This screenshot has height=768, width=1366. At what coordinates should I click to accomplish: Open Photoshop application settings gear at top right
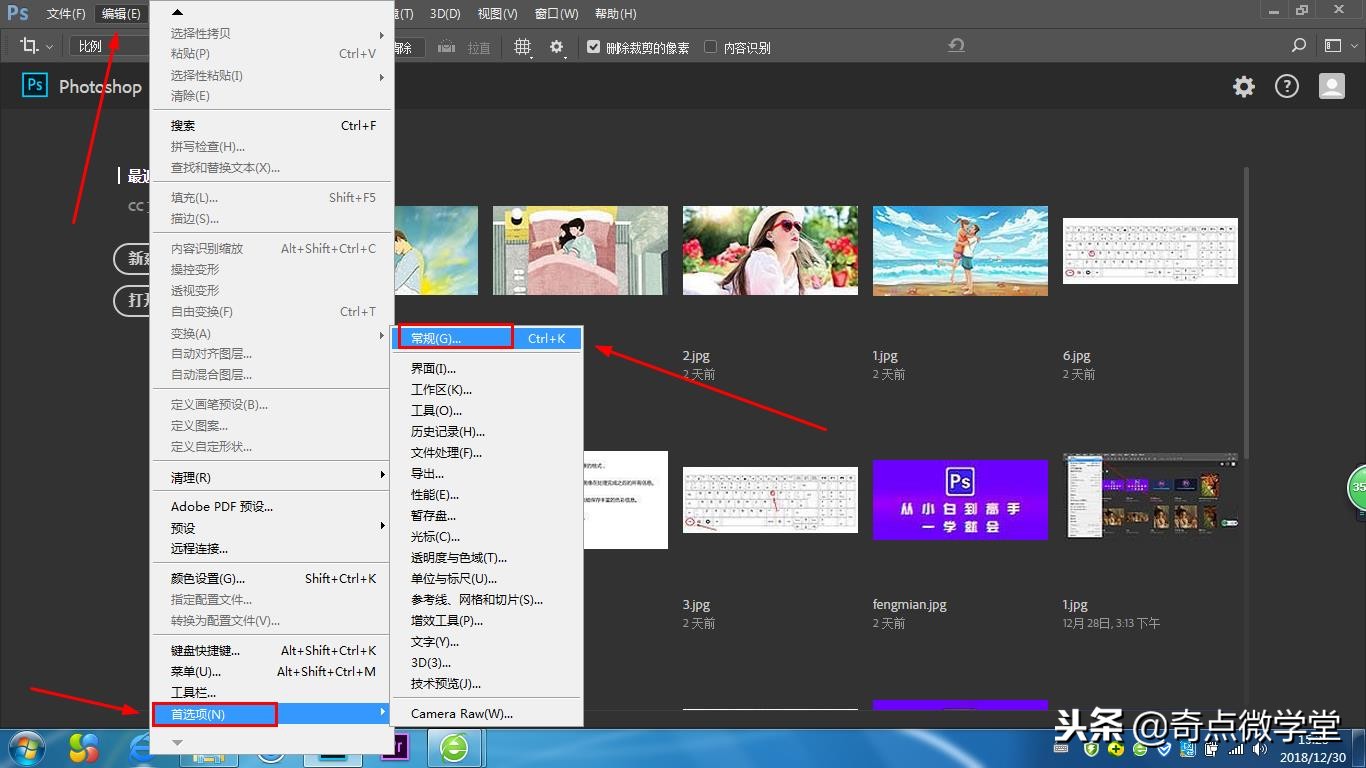pos(1243,86)
